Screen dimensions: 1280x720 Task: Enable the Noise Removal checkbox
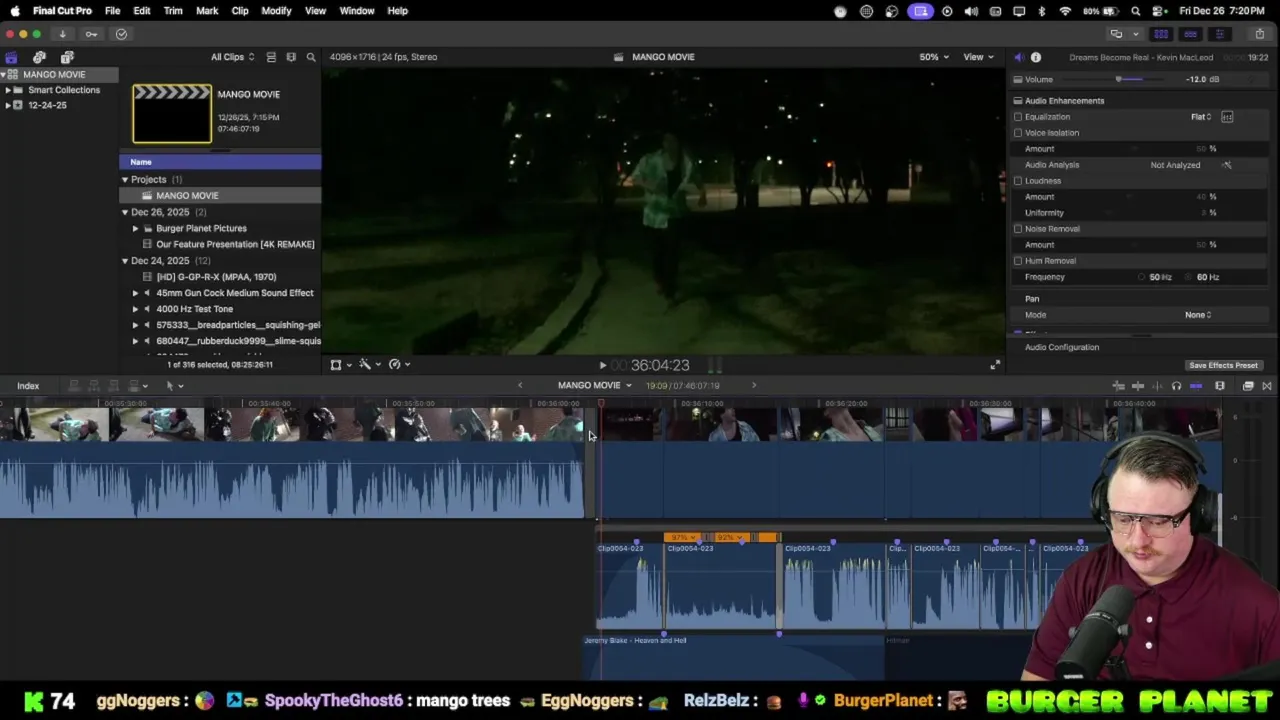1018,229
